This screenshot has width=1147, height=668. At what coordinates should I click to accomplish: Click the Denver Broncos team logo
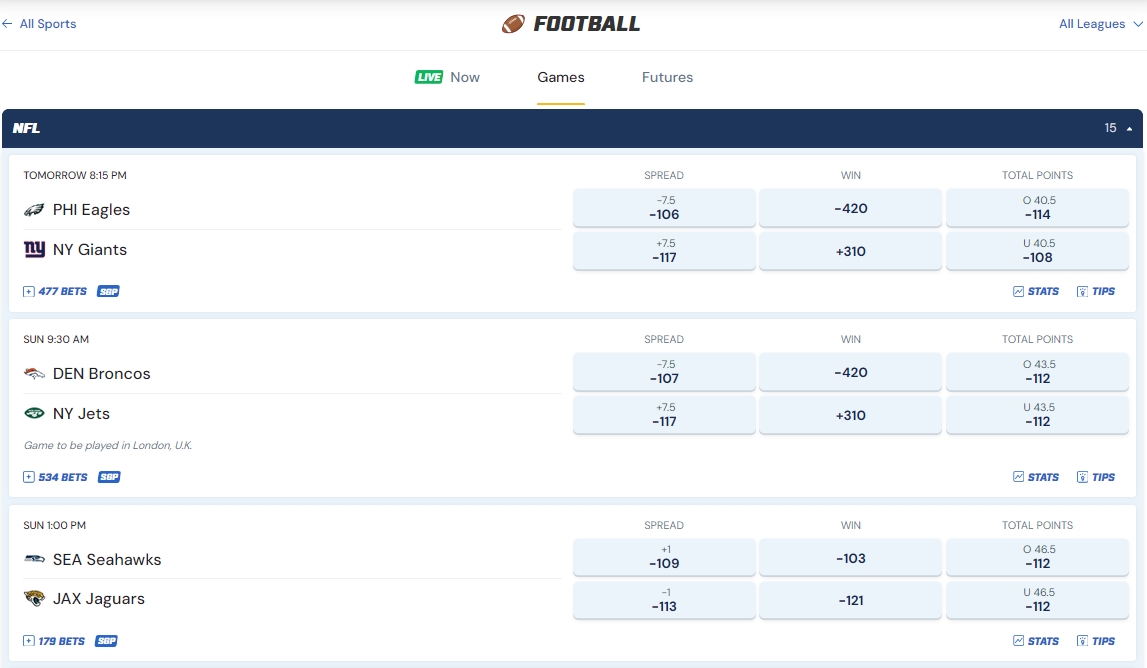pyautogui.click(x=34, y=374)
